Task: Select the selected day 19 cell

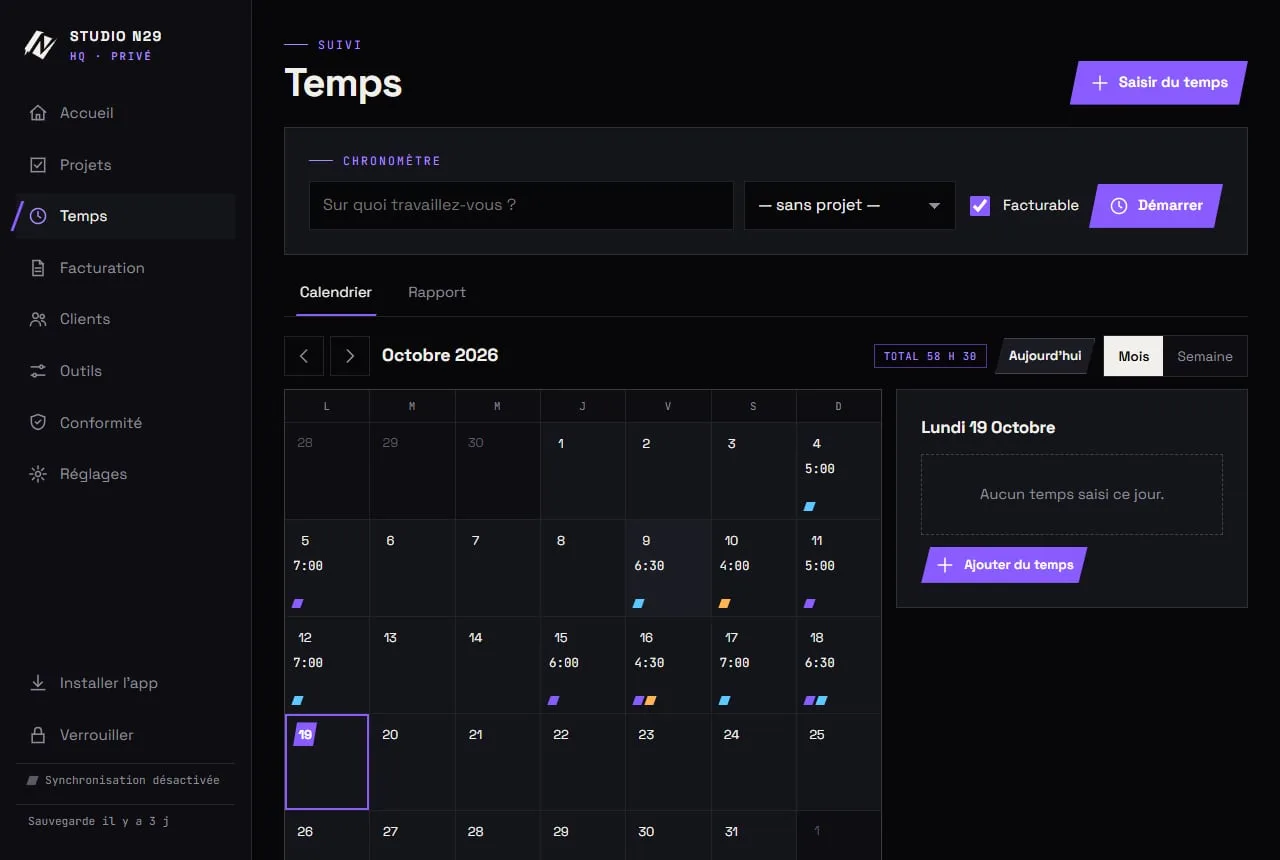Action: pyautogui.click(x=327, y=761)
